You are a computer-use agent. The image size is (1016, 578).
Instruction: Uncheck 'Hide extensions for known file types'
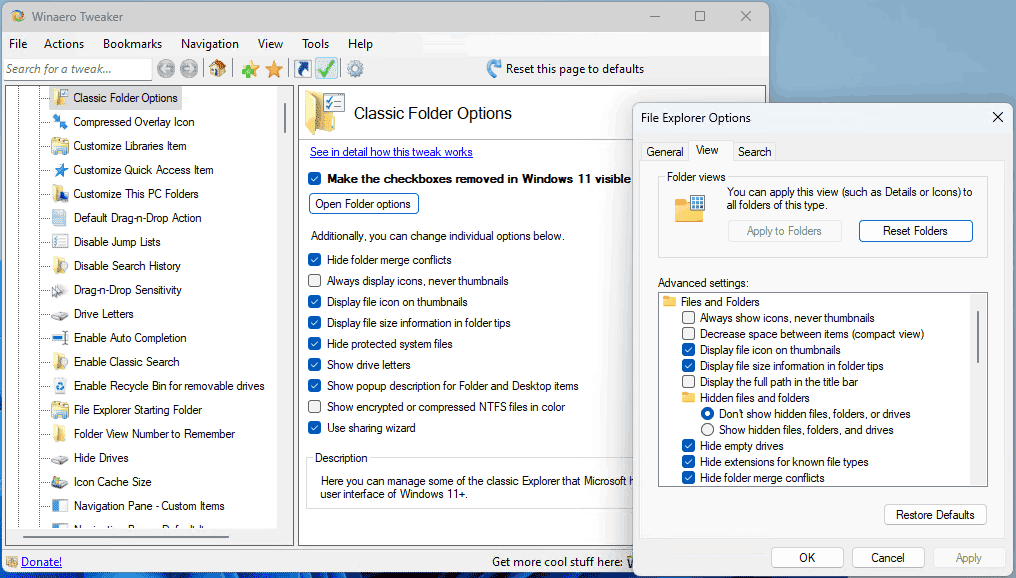pyautogui.click(x=689, y=461)
